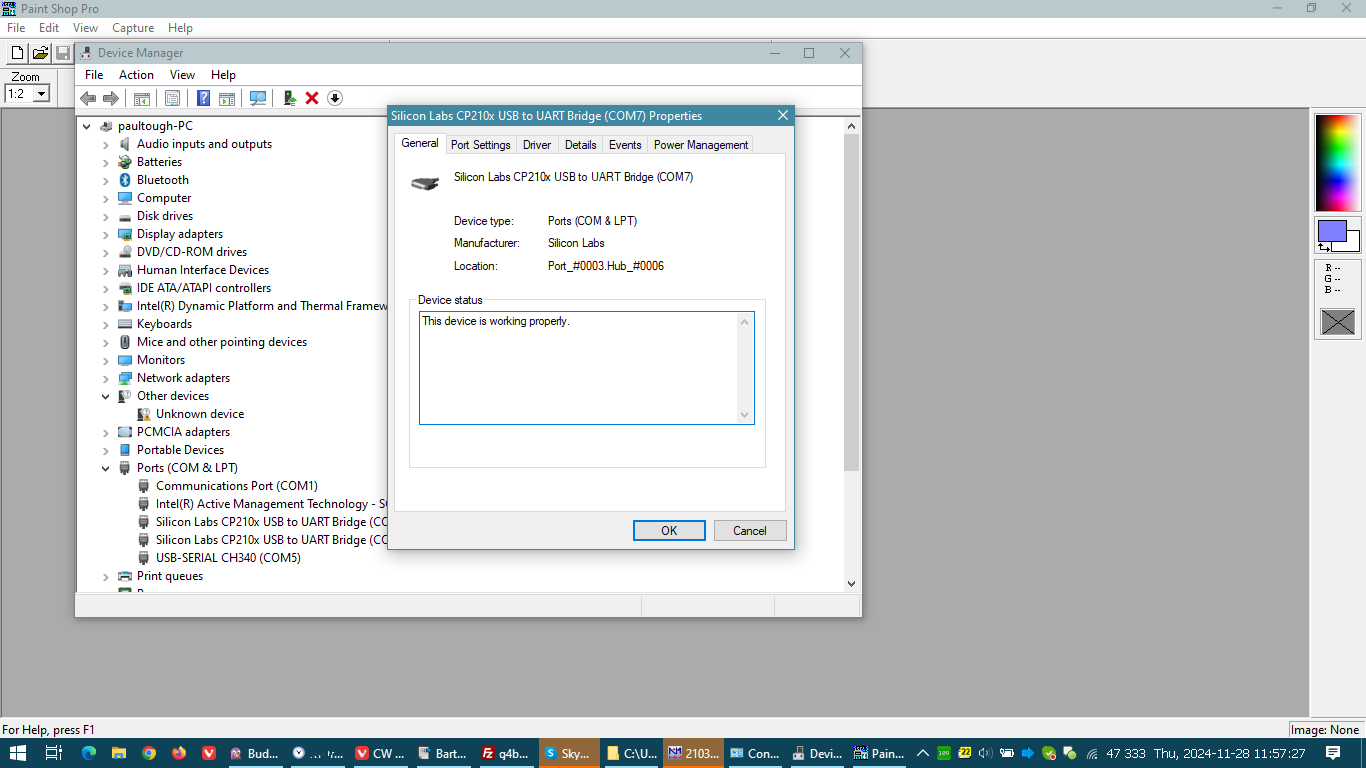
Task: Open Task View from the taskbar
Action: tap(54, 753)
